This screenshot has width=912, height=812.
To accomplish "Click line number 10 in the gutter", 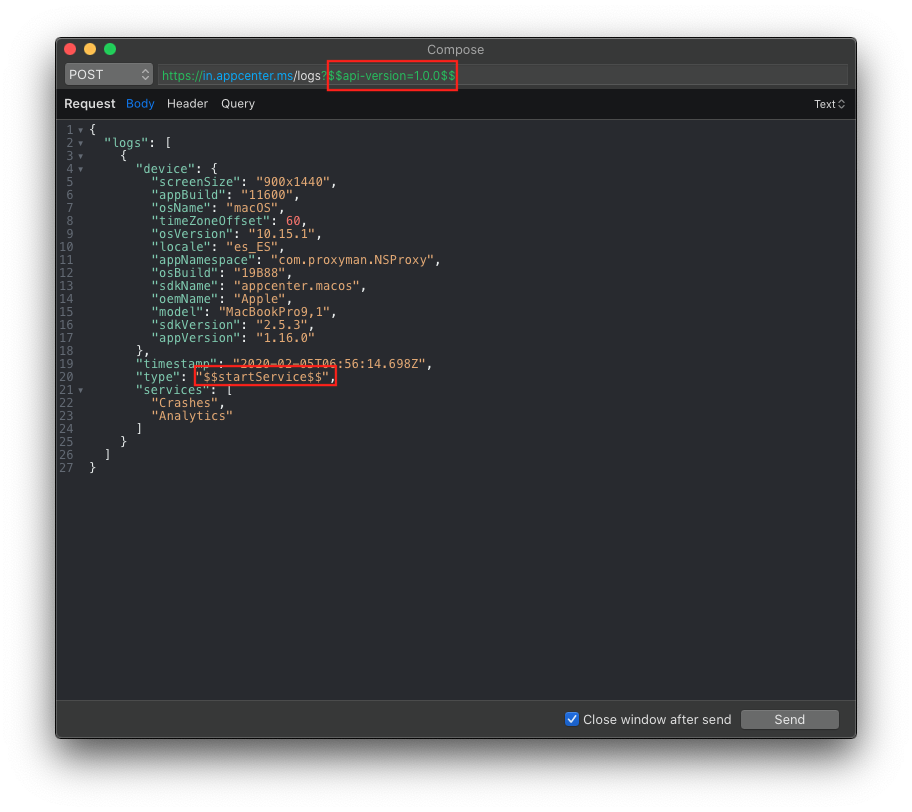I will point(66,246).
